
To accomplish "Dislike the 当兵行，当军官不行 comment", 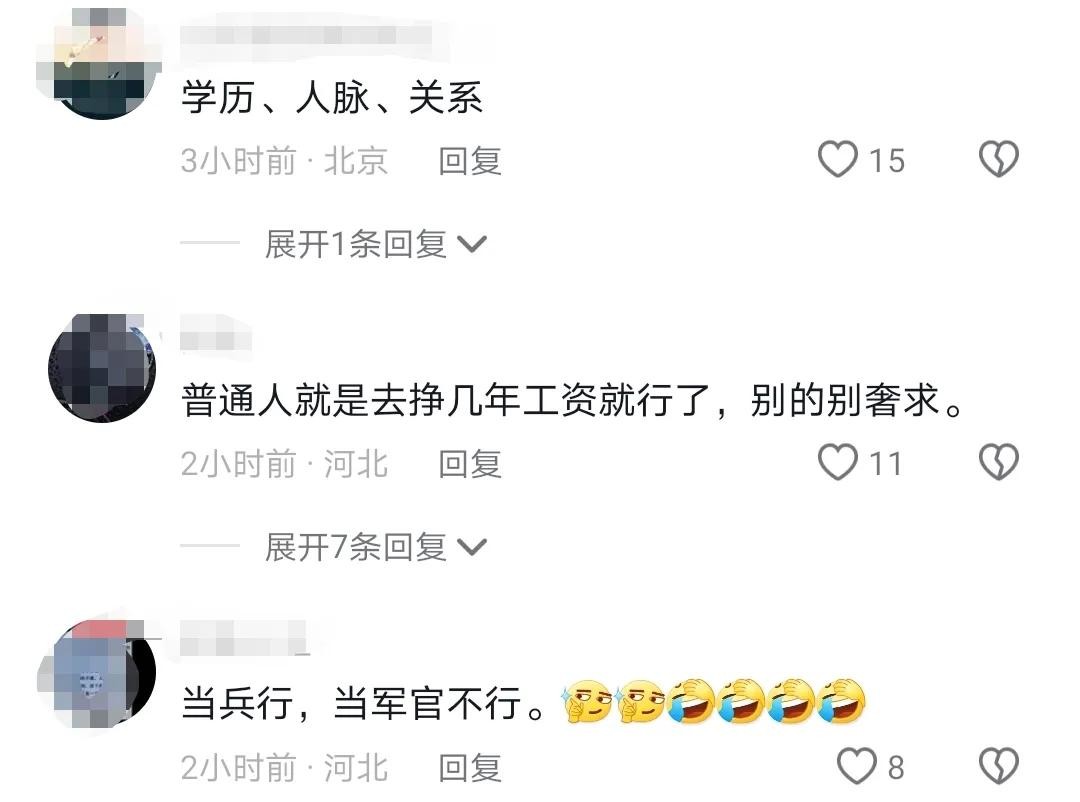I will tap(999, 766).
